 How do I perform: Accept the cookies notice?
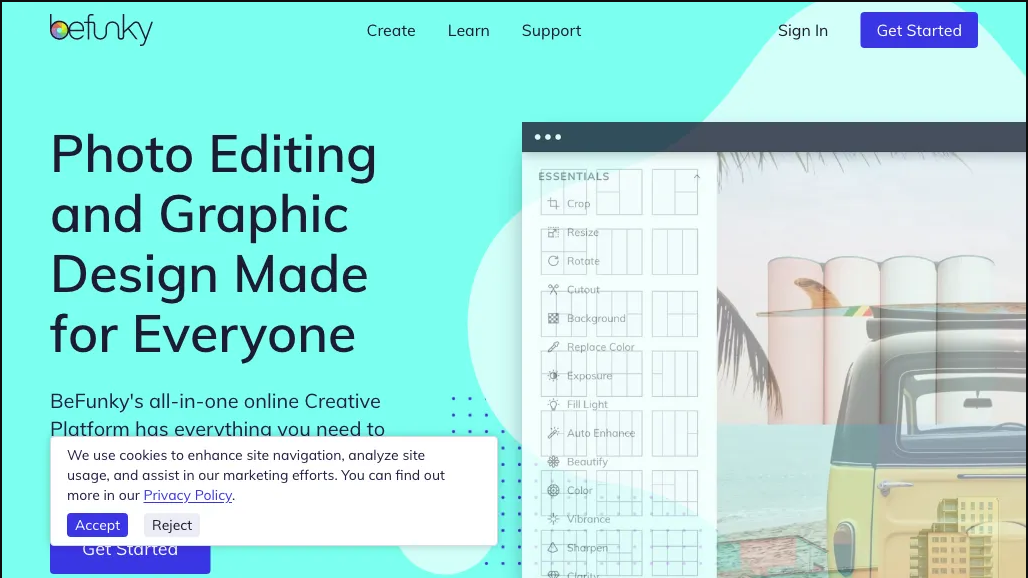tap(98, 525)
